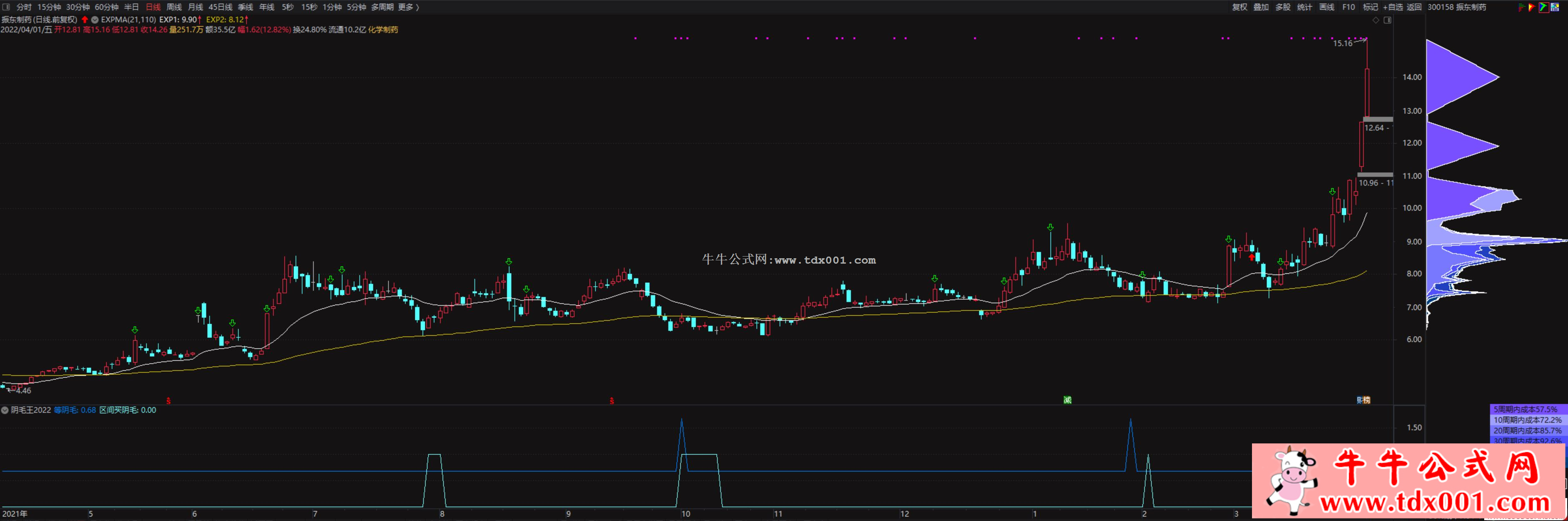The height and width of the screenshot is (521, 1568).
Task: Click the 牛牛公式网 www.tdx001.com banner
Action: pyautogui.click(x=1409, y=481)
